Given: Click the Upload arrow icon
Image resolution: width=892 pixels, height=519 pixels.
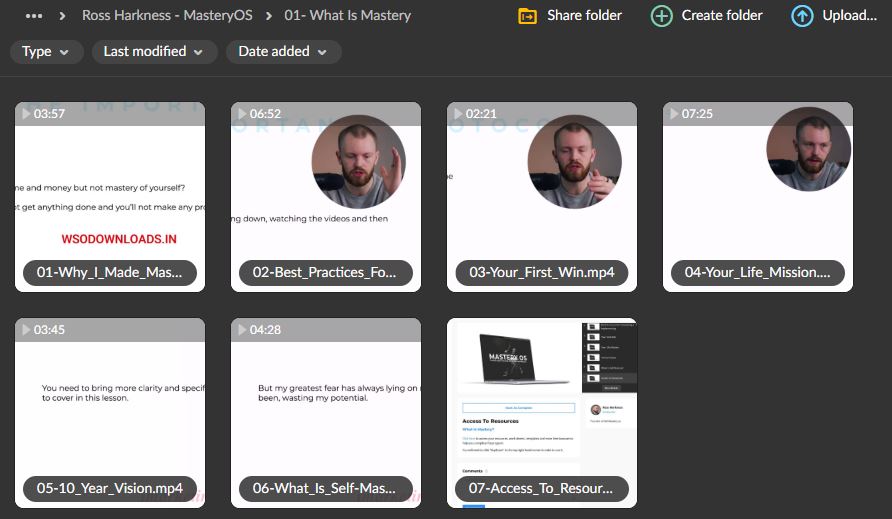Looking at the screenshot, I should (x=802, y=16).
